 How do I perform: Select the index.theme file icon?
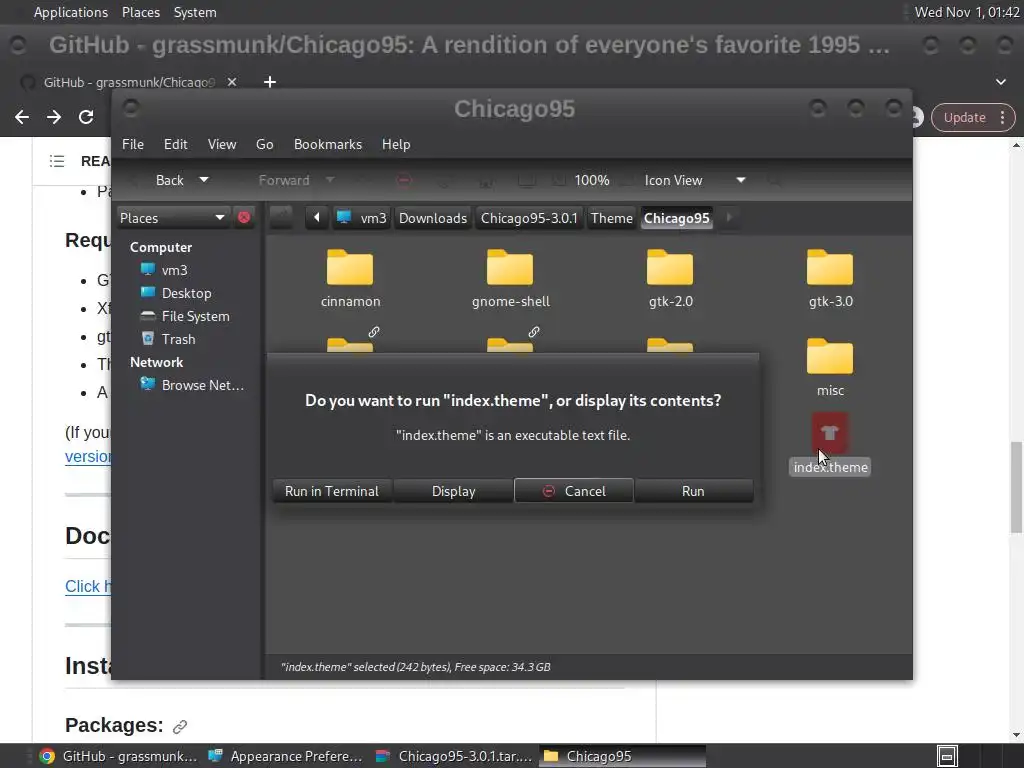[830, 432]
